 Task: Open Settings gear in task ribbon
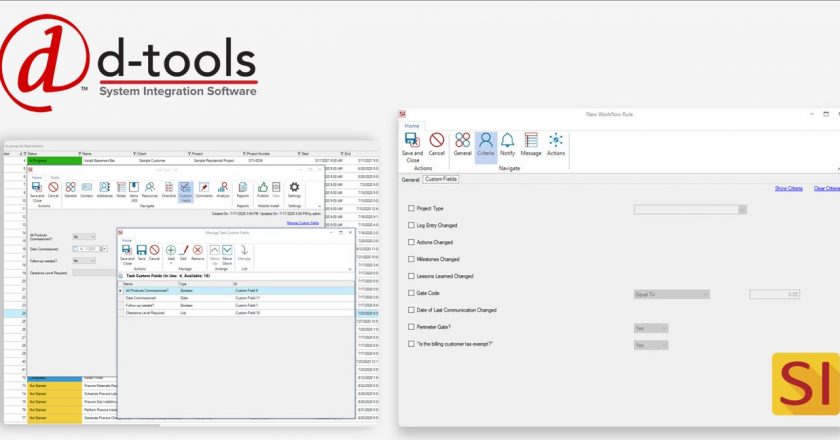[294, 190]
